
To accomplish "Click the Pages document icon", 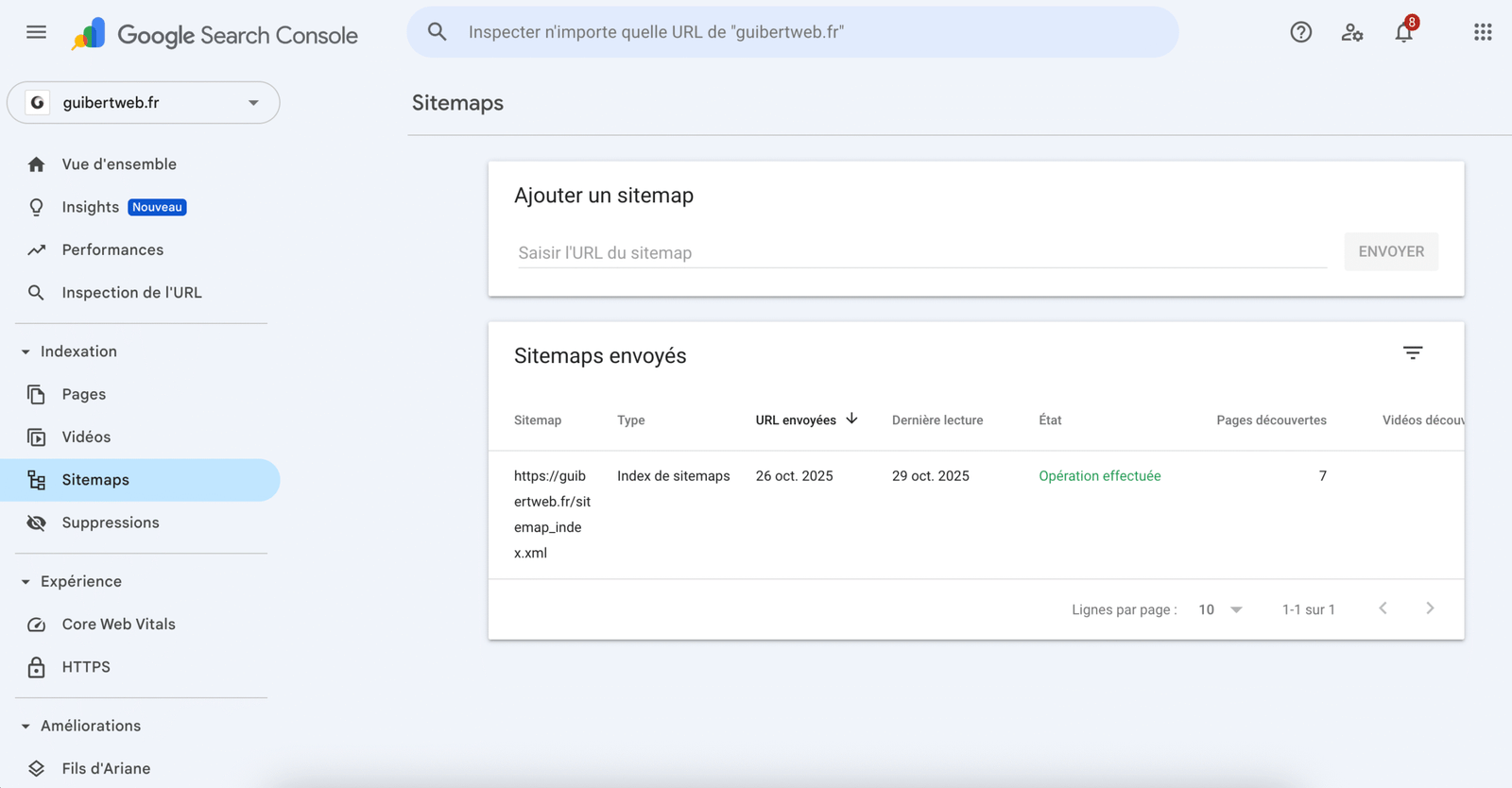I will coord(36,395).
